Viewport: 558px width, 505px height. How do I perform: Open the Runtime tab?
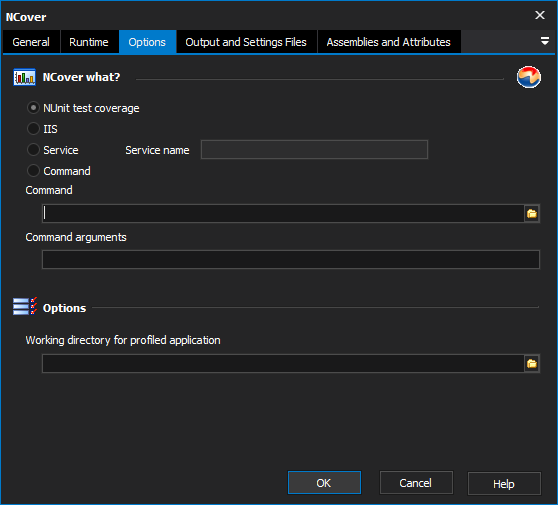pyautogui.click(x=89, y=42)
